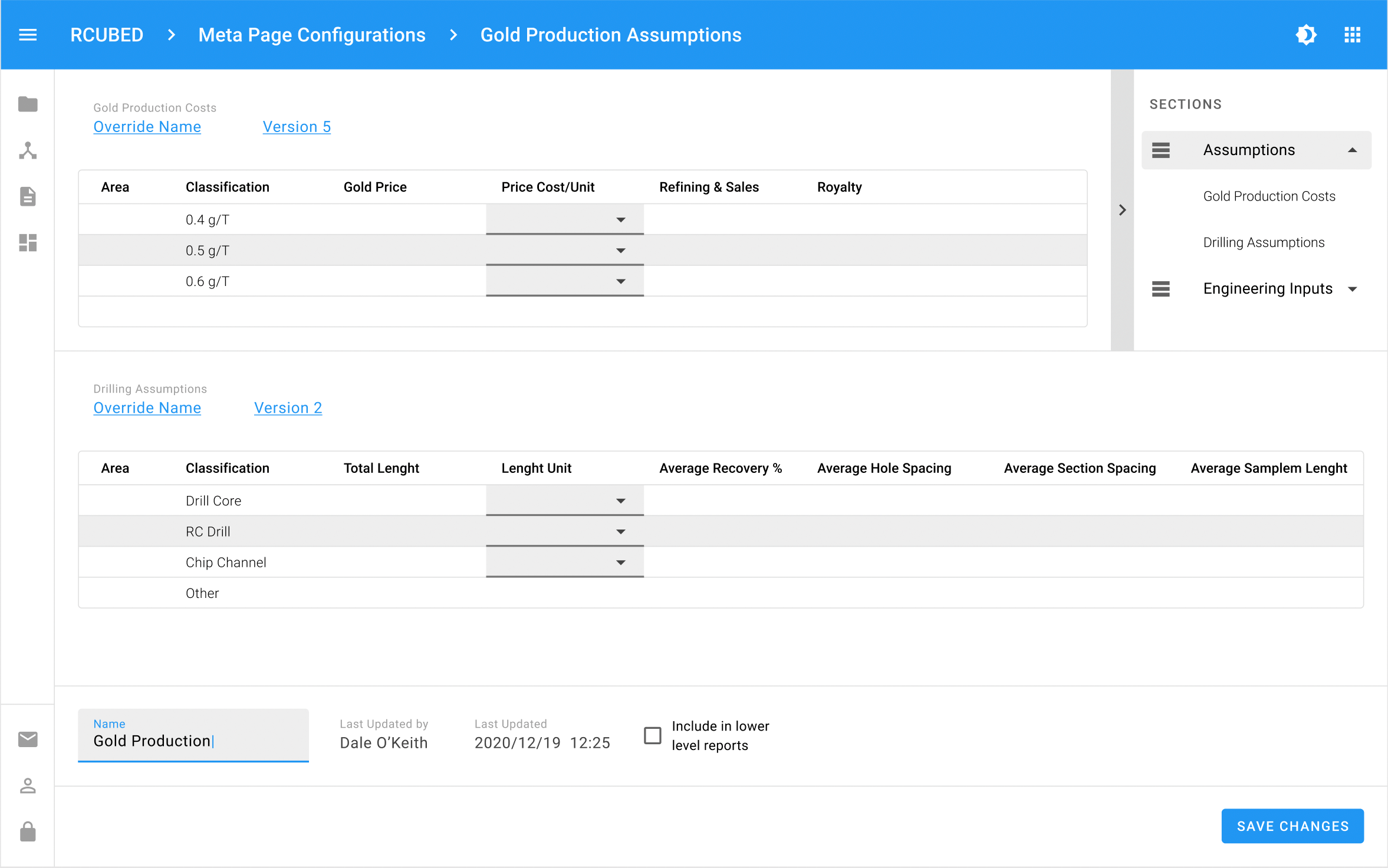Toggle brightness theme icon in header
Viewport: 1388px width, 868px height.
tap(1306, 35)
